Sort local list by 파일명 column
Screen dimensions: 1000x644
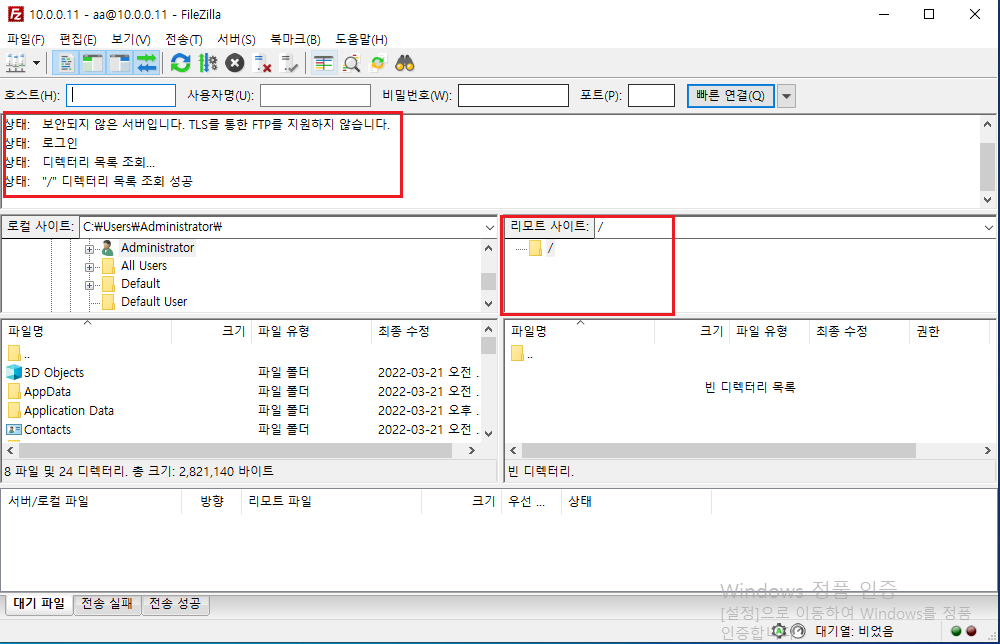click(87, 332)
